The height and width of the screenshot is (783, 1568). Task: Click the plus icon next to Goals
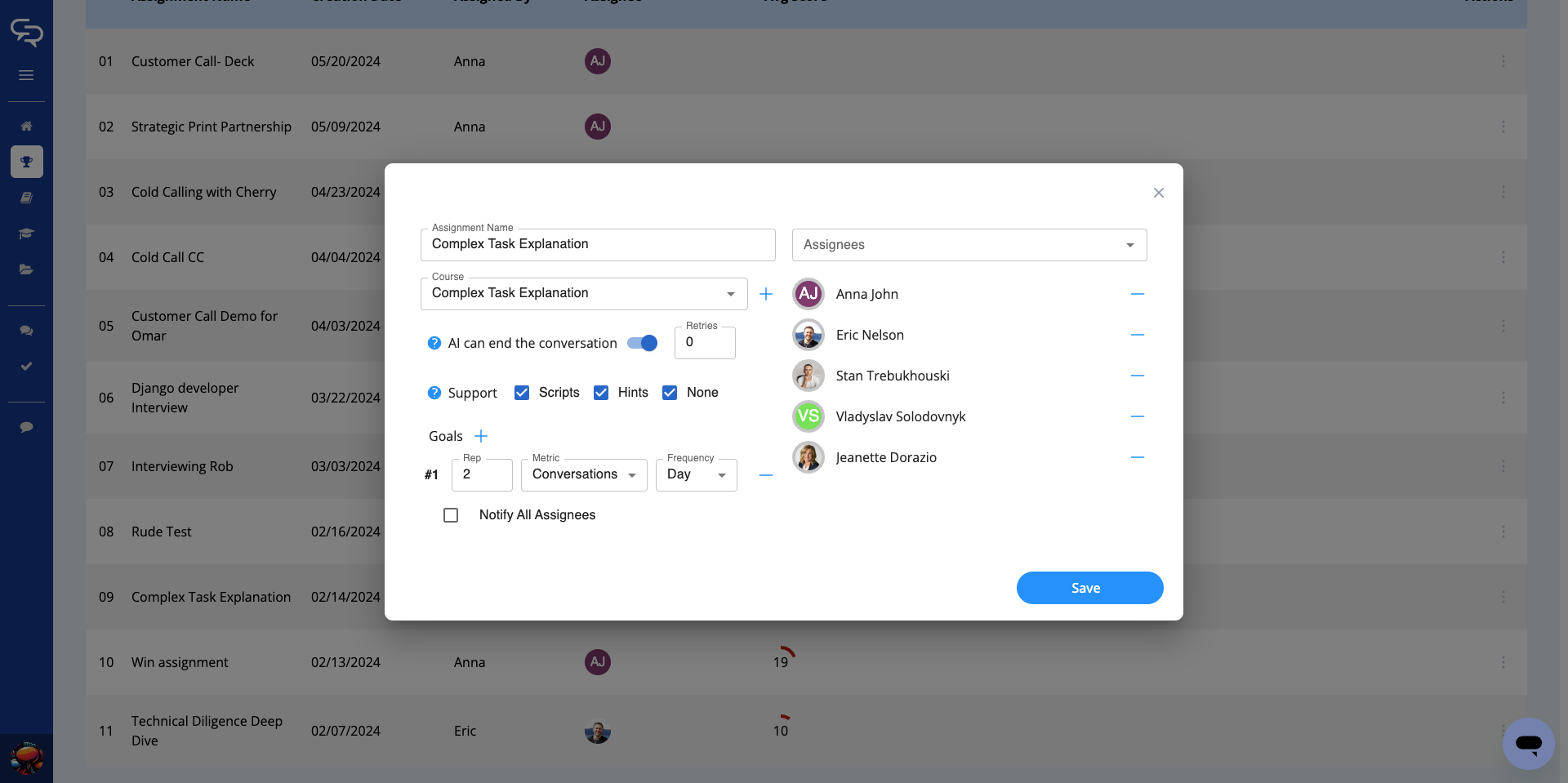481,436
